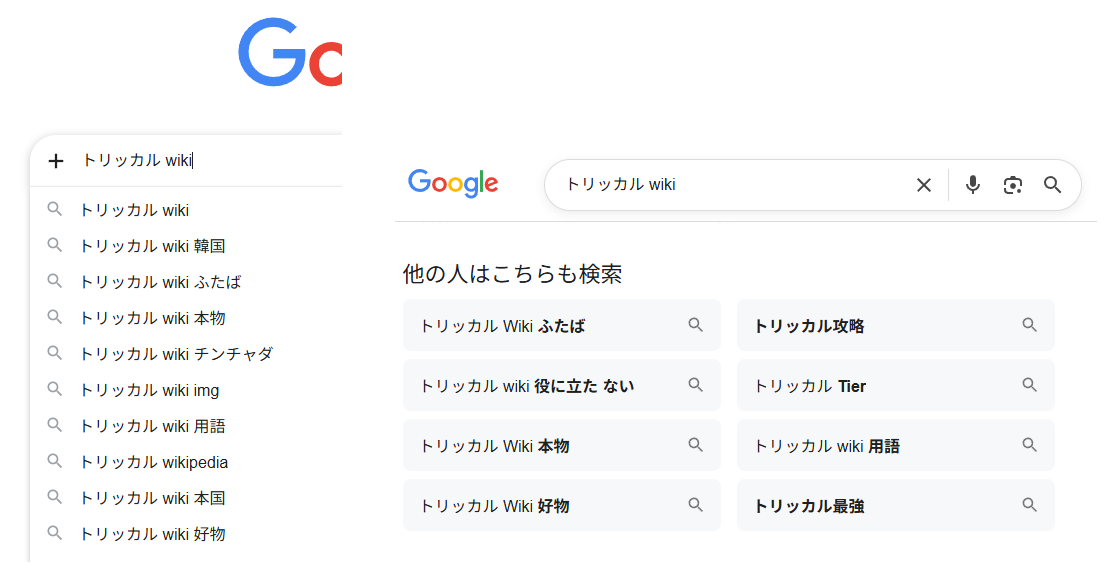Click the Google logo beside results search bar
The height and width of the screenshot is (582, 1112).
point(453,184)
